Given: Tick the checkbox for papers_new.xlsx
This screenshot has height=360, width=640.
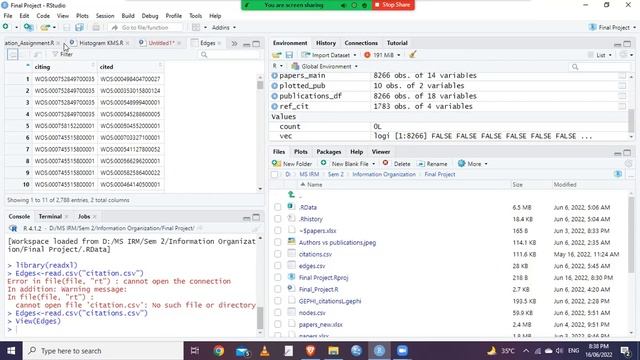Looking at the screenshot, I should pos(278,325).
